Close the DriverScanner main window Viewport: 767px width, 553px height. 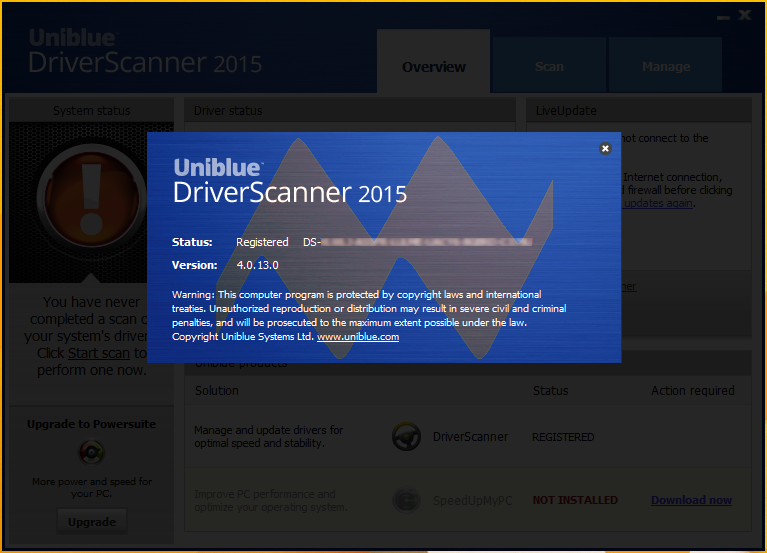tap(744, 15)
